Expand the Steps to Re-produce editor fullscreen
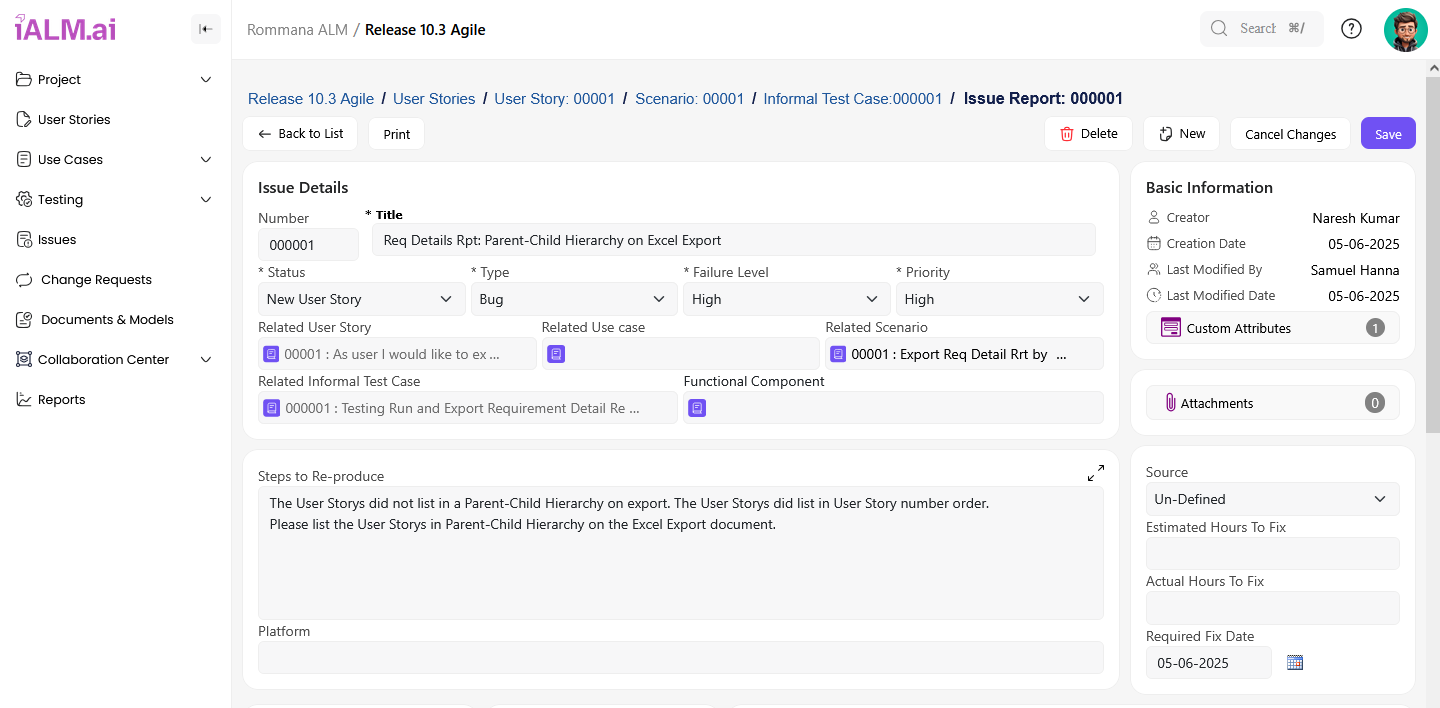The width and height of the screenshot is (1440, 708). (1095, 473)
